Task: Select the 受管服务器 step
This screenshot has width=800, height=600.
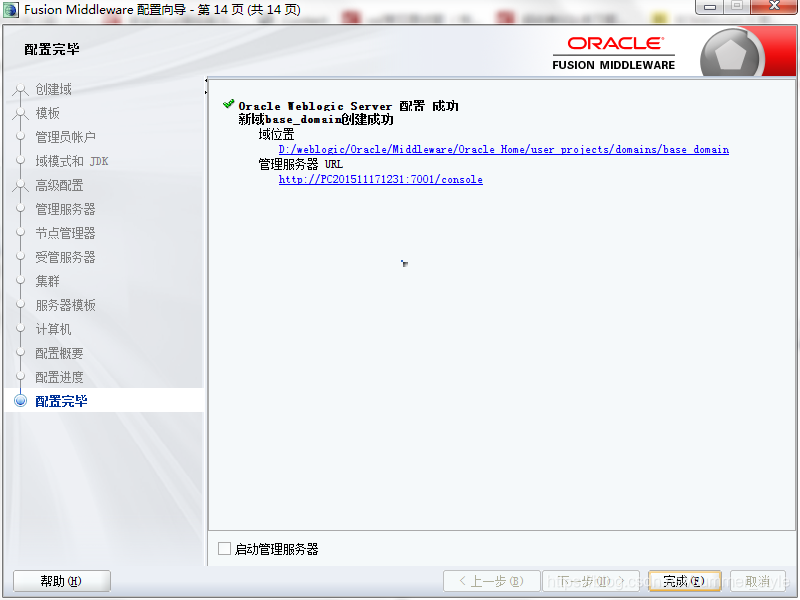Action: 65,257
